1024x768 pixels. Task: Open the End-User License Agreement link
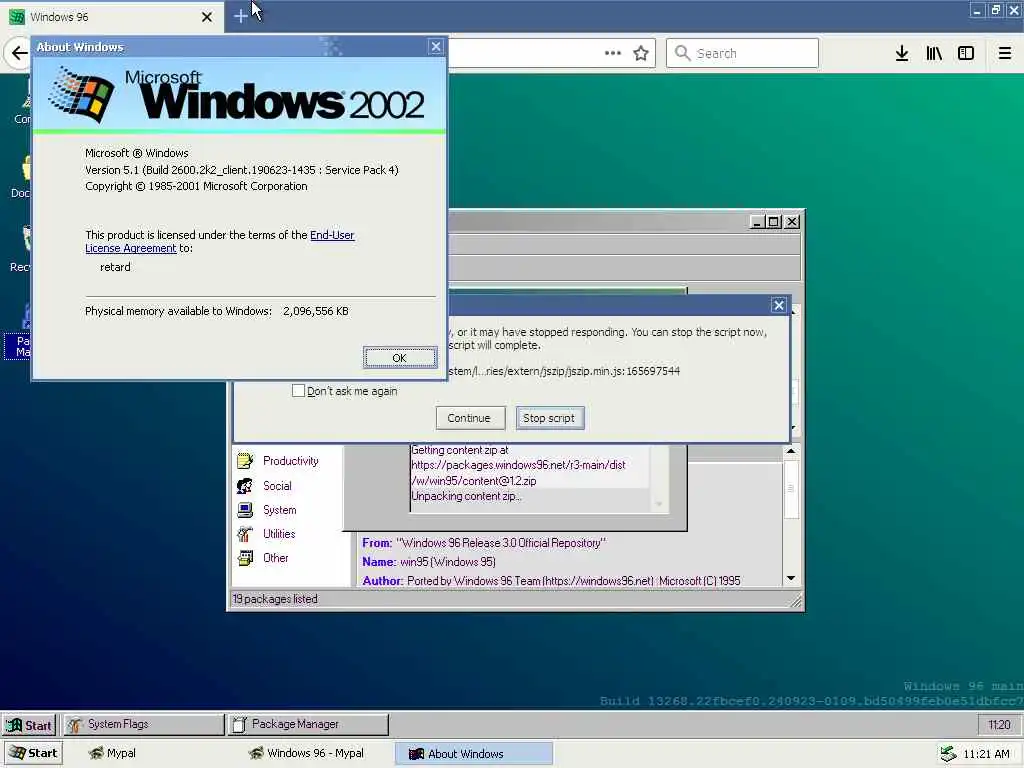(x=219, y=242)
